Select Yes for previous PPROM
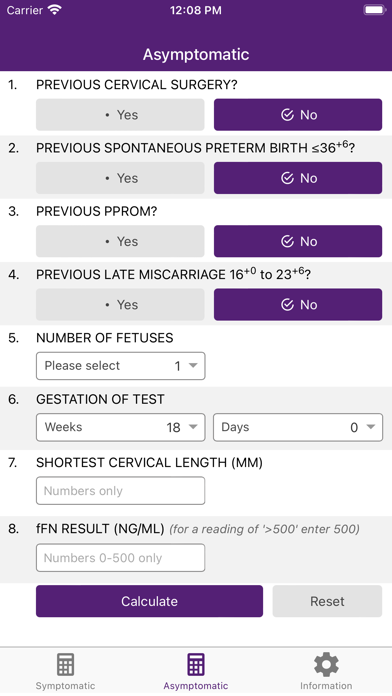This screenshot has height=696, width=392. (120, 241)
